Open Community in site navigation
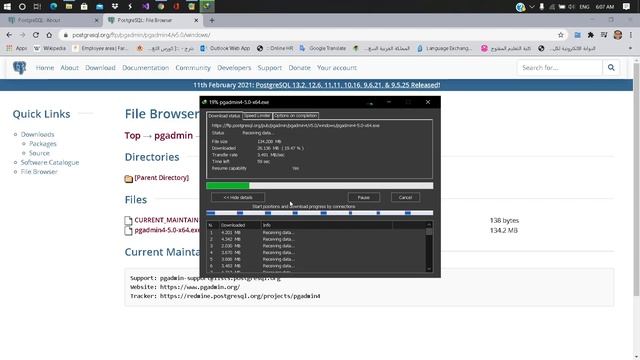640x360 pixels. 193,68
